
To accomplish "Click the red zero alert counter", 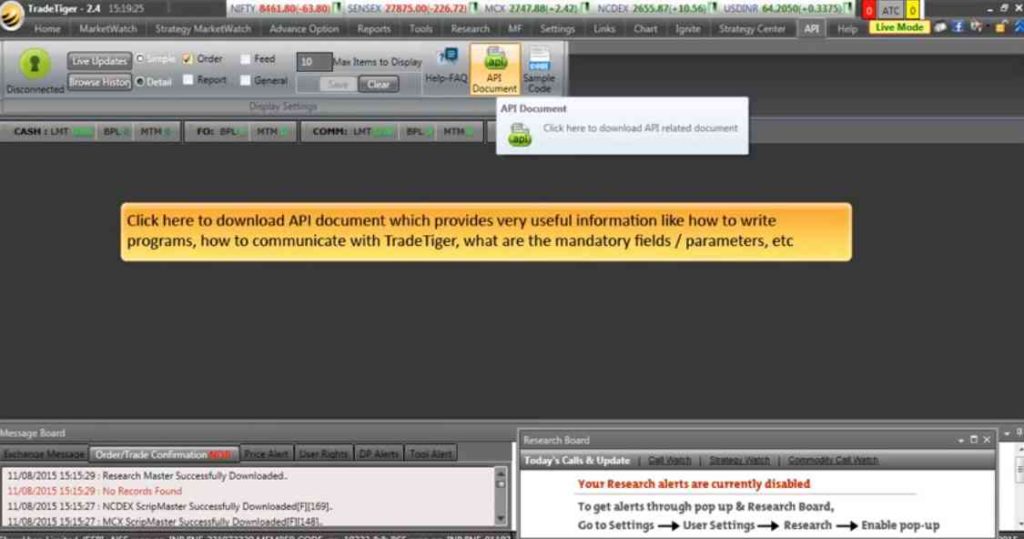I will 868,10.
